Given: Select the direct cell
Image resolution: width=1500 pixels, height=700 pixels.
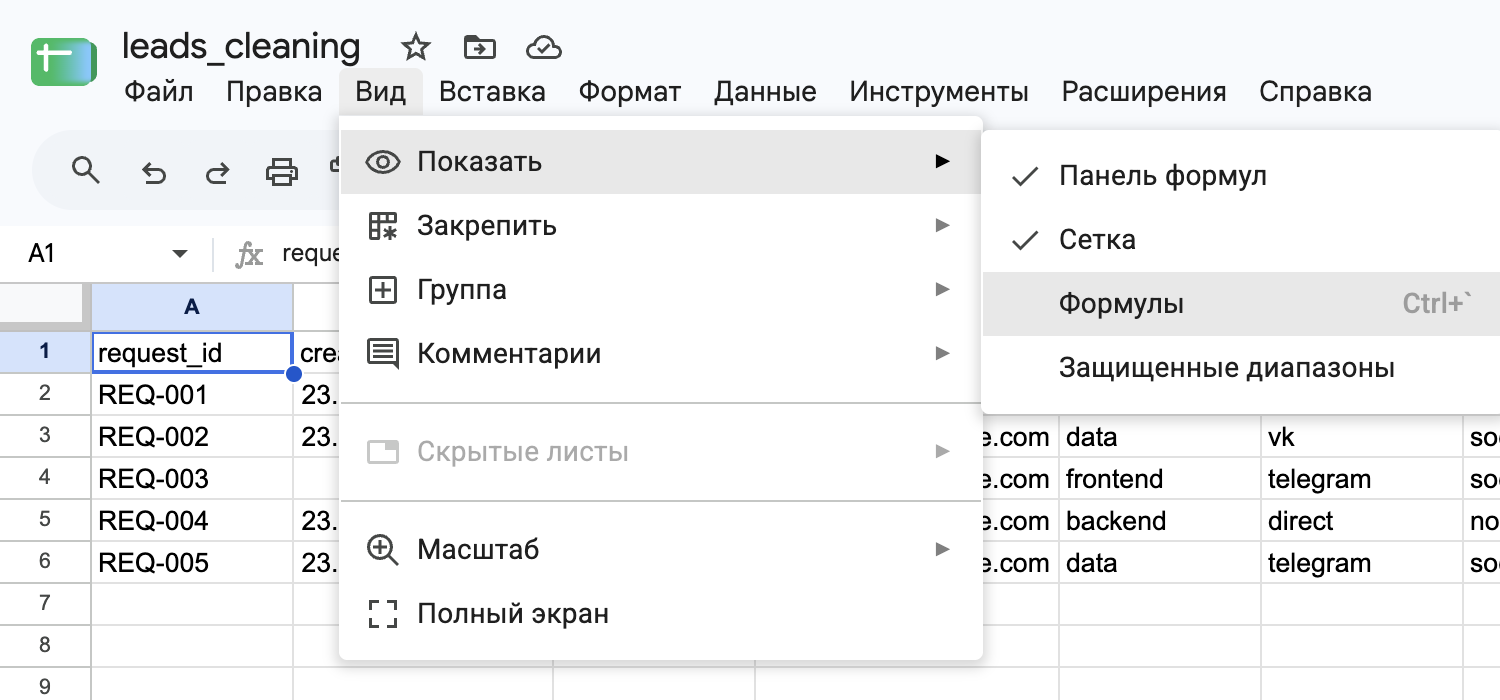Looking at the screenshot, I should (1362, 520).
